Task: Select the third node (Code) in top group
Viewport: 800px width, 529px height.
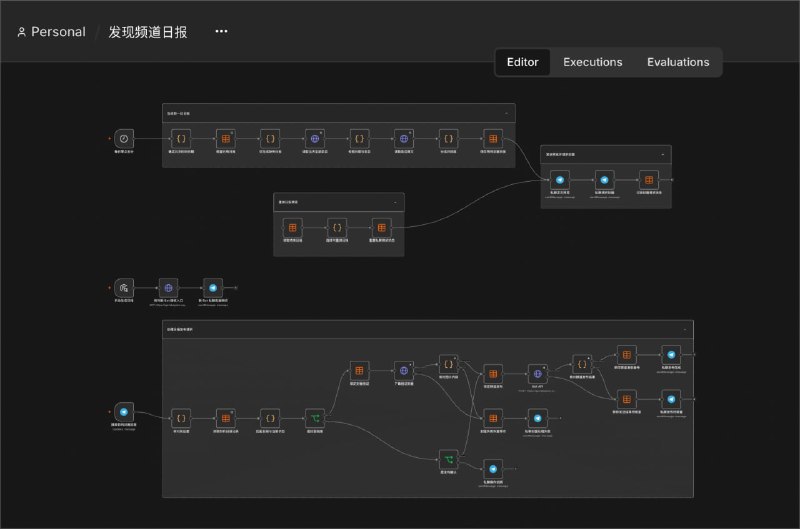Action: [270, 139]
